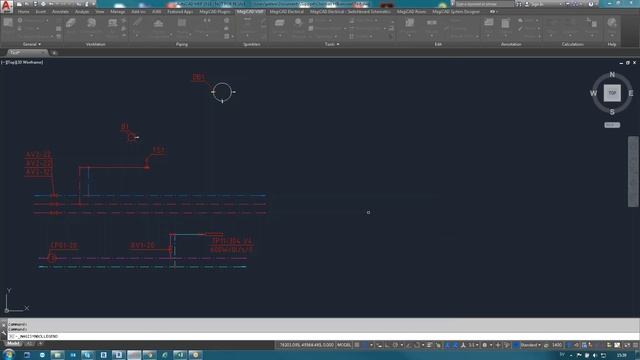Click the Model layout tab button
Image resolution: width=640 pixels, height=360 pixels.
pos(13,344)
